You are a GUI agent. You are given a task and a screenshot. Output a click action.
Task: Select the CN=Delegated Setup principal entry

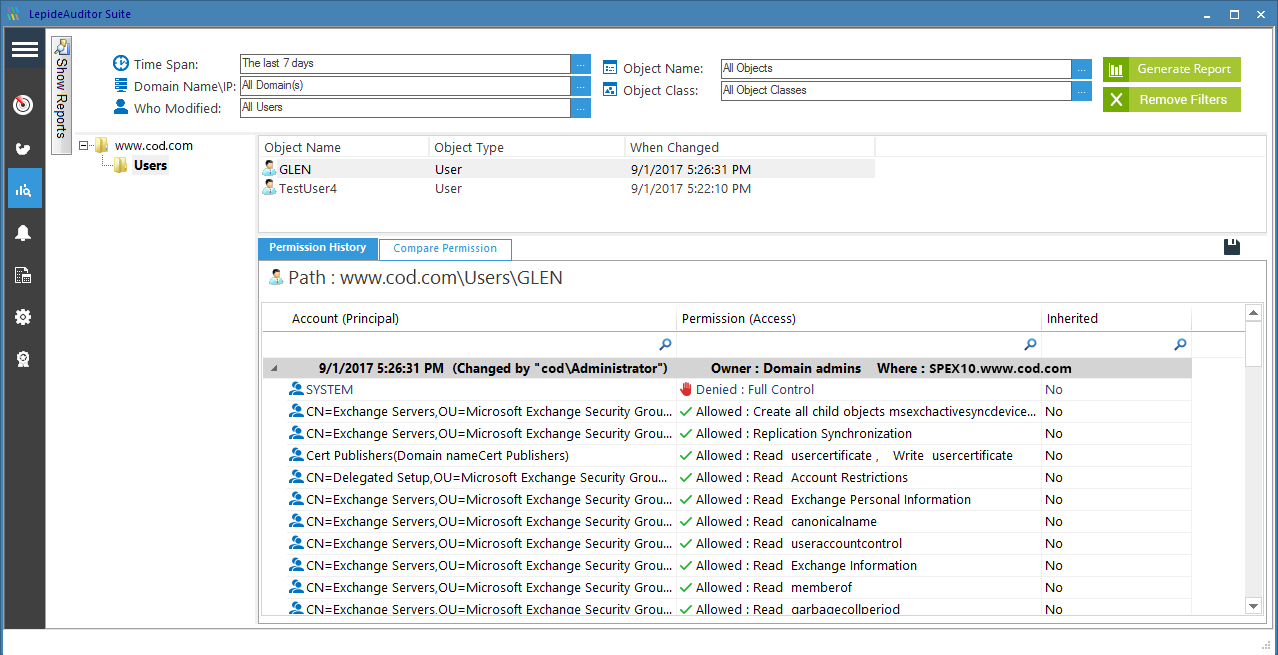pos(489,477)
